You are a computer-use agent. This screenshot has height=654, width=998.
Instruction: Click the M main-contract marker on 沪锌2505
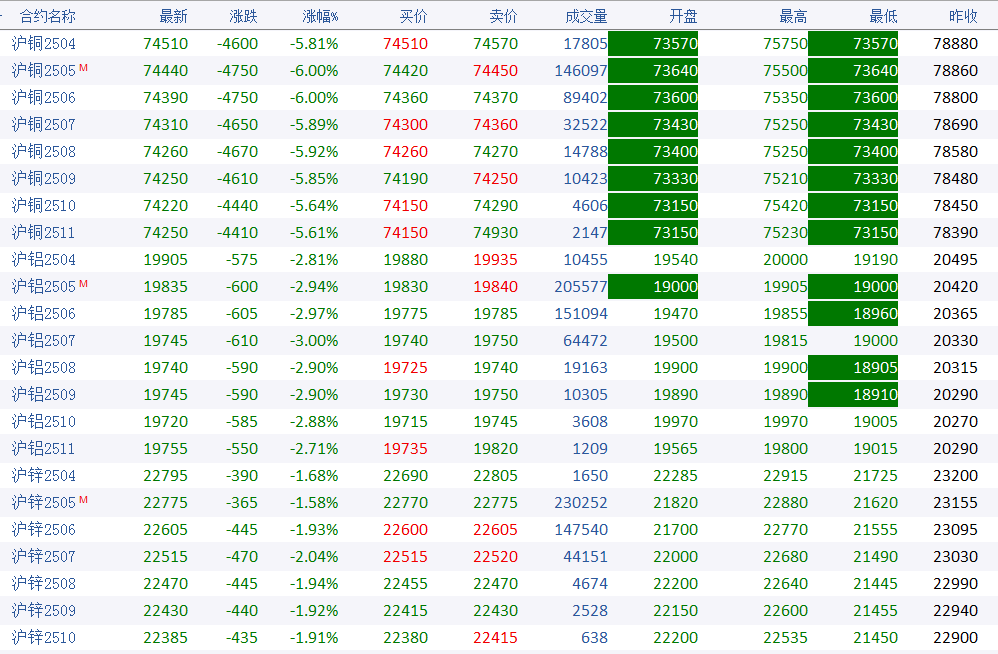click(x=83, y=499)
